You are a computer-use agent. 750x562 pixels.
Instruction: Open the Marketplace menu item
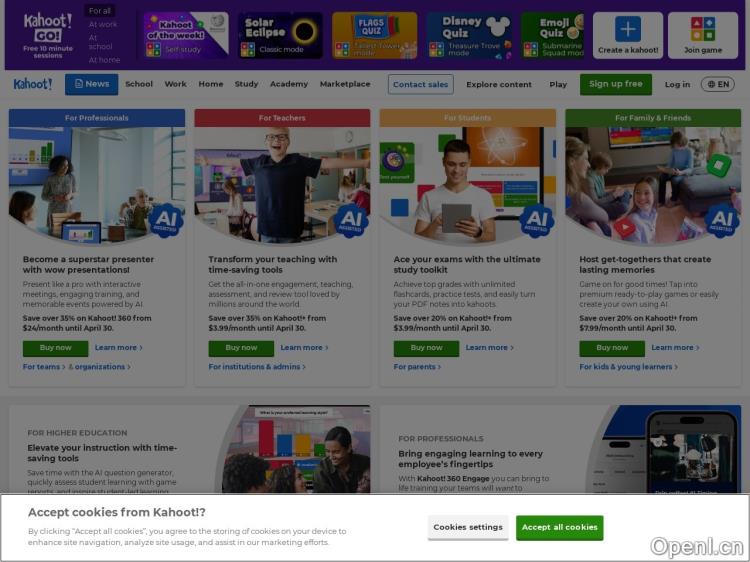pos(345,84)
